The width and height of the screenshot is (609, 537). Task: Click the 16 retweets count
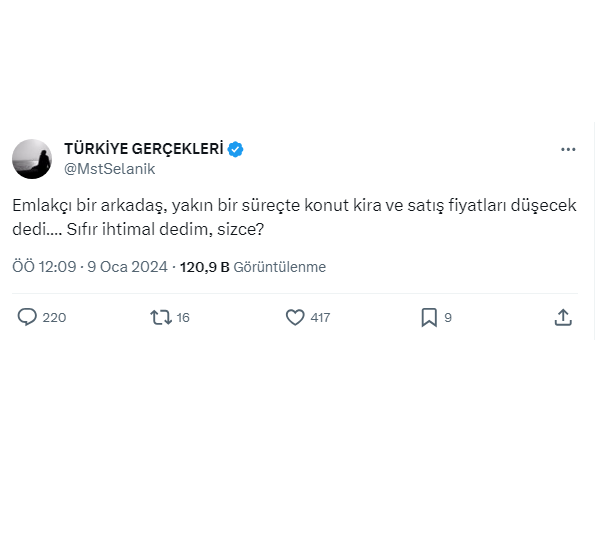point(183,318)
